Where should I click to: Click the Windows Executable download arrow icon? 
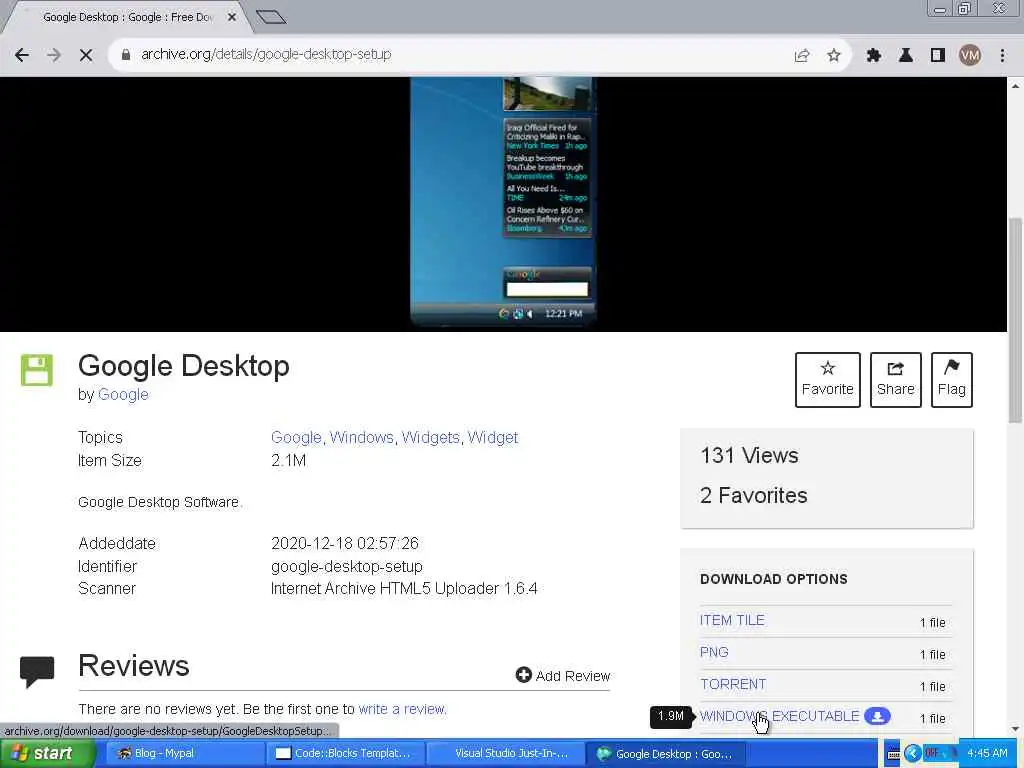[x=877, y=716]
